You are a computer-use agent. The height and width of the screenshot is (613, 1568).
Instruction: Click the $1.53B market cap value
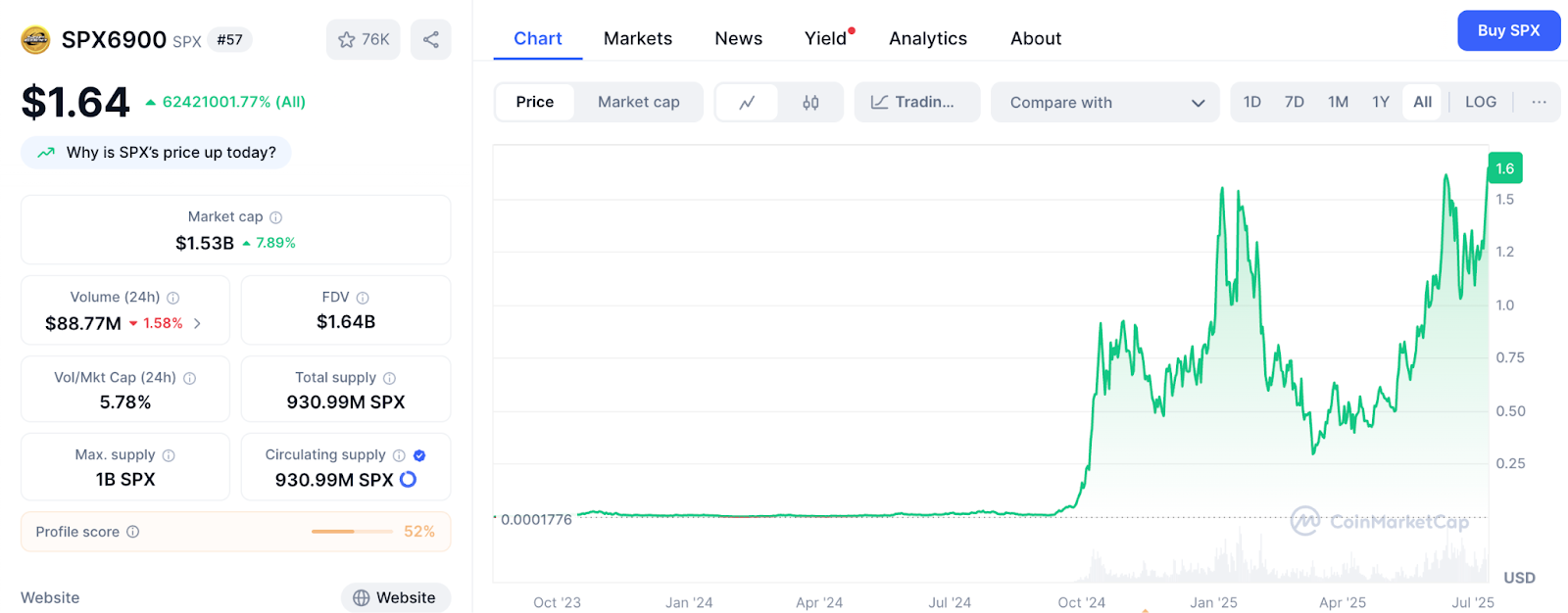205,243
